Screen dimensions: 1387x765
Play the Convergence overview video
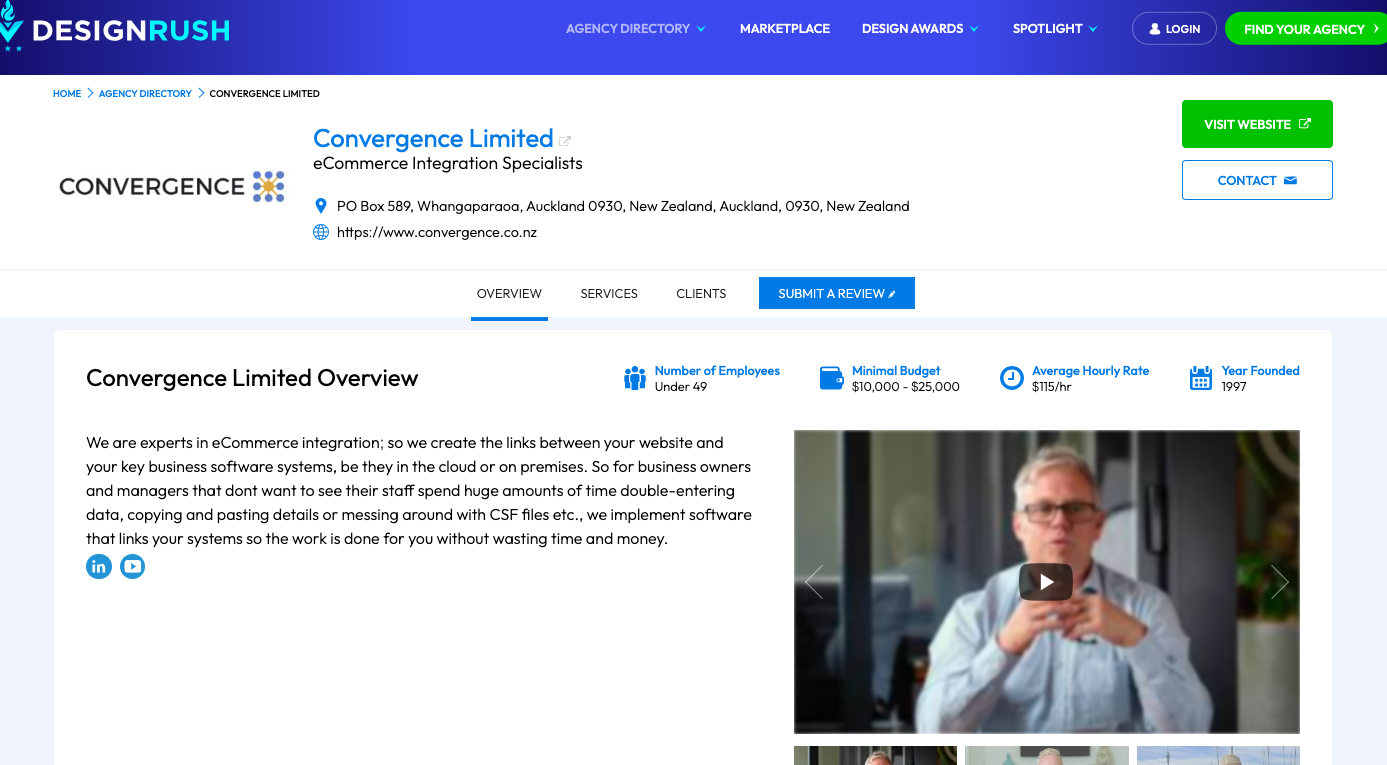coord(1046,582)
